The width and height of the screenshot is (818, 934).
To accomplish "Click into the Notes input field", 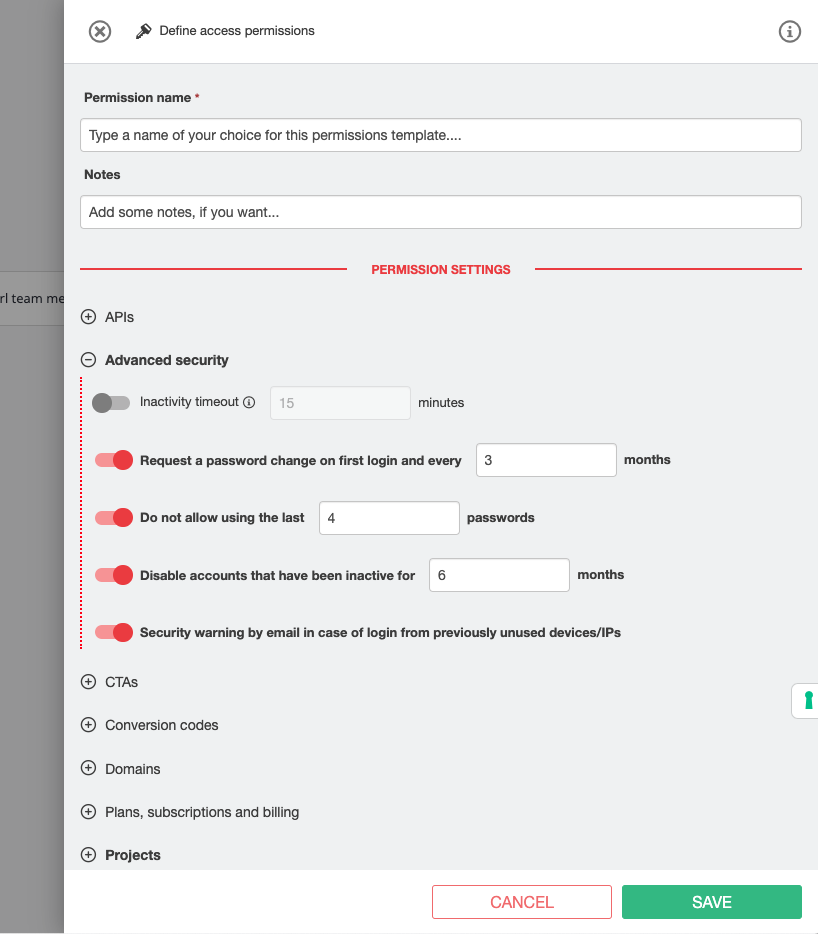I will [x=440, y=212].
